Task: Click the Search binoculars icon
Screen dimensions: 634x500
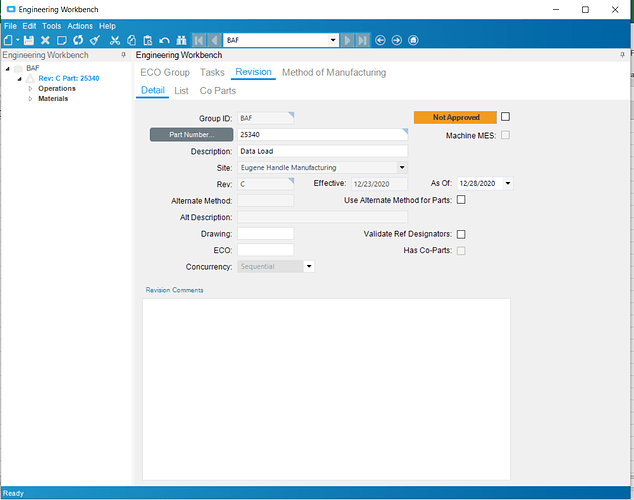Action: 182,40
